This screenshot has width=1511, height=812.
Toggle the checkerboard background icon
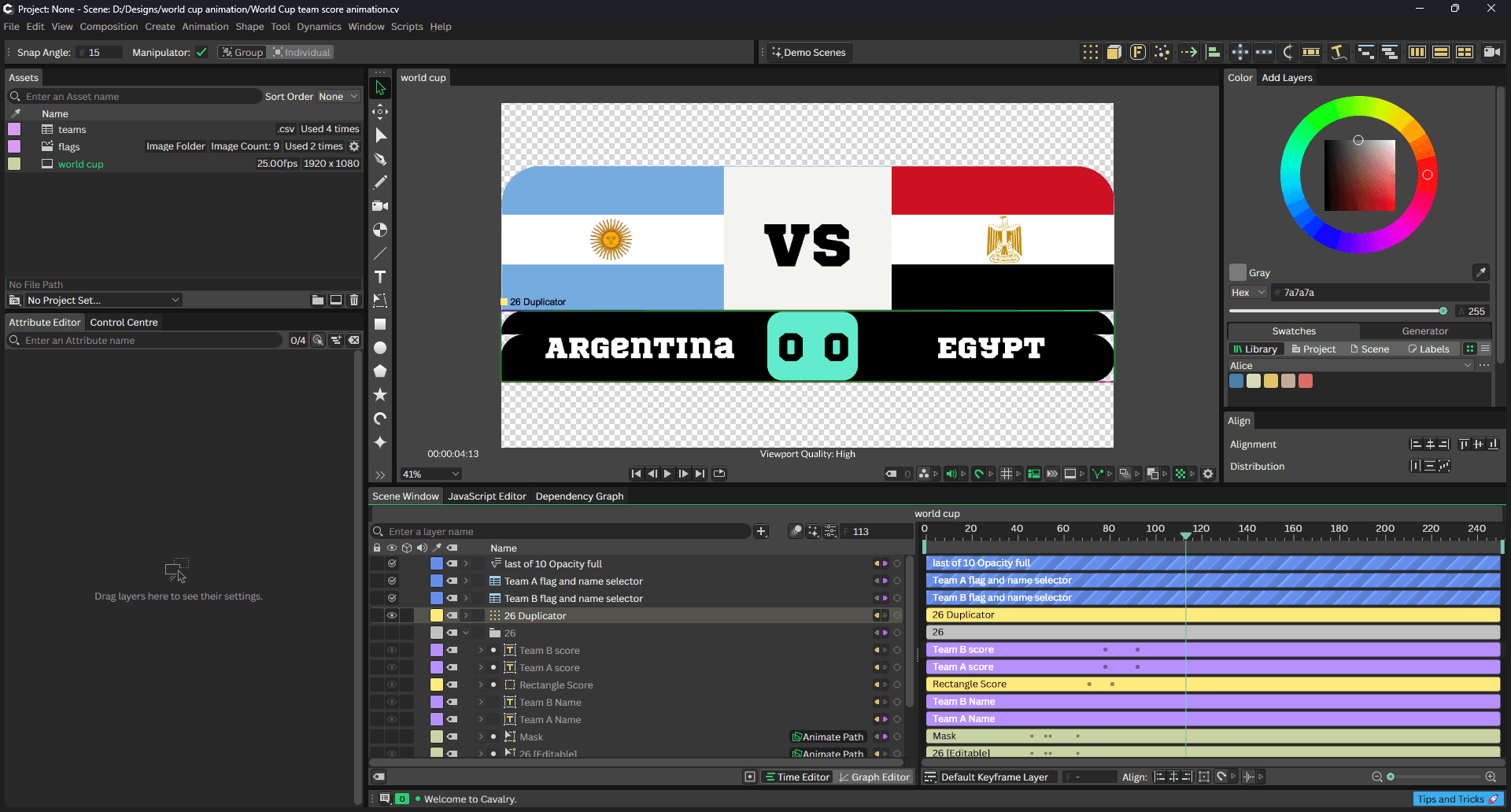[x=1180, y=474]
